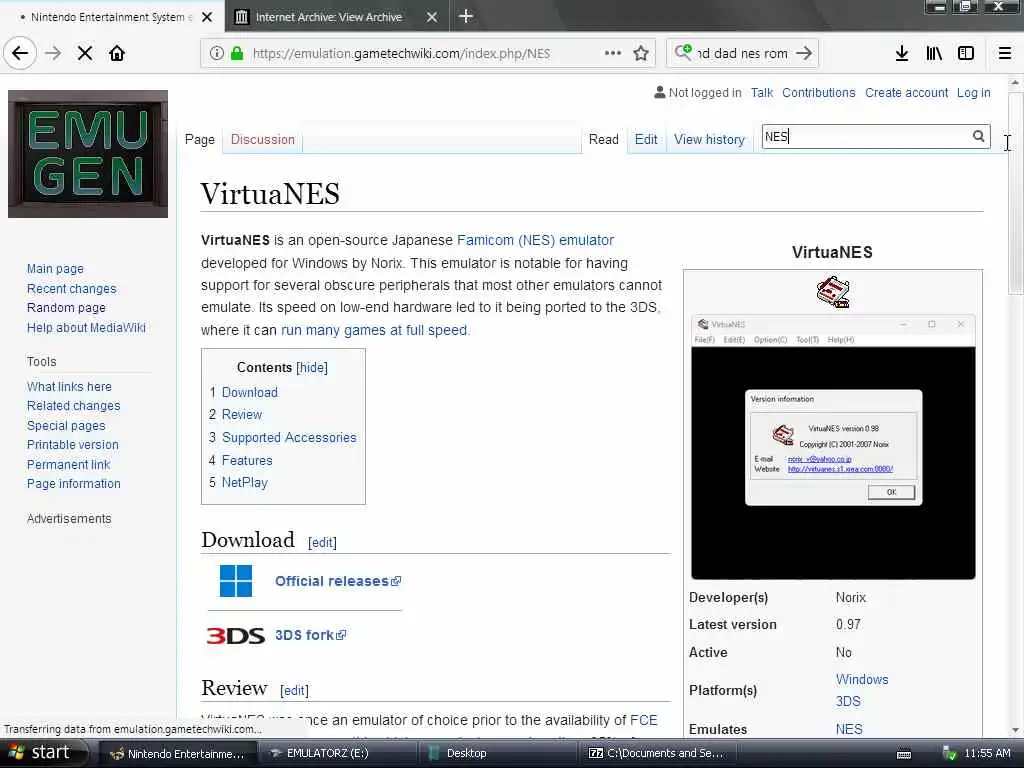This screenshot has height=768, width=1024.
Task: Toggle the sidebar view icon
Action: tap(966, 54)
